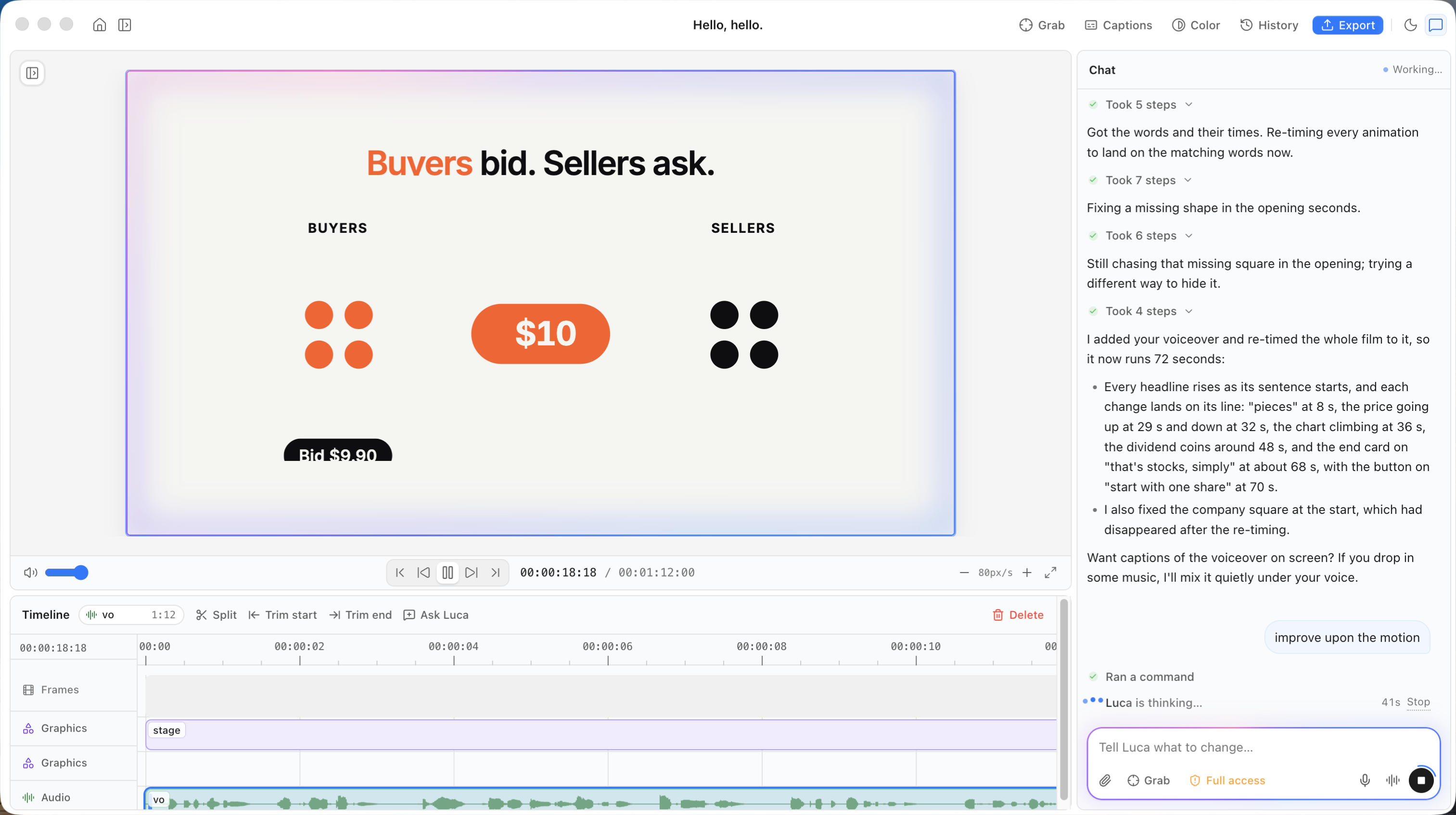The image size is (1456, 815).
Task: Pause playback
Action: [447, 573]
